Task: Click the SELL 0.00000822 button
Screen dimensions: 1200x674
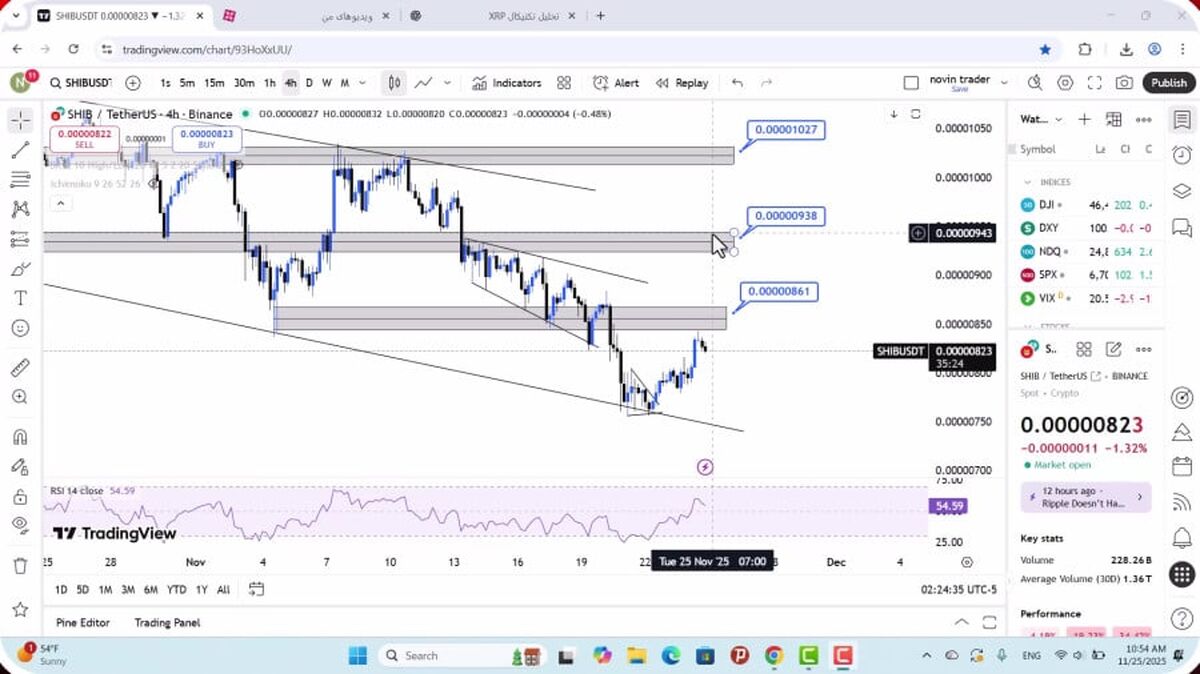Action: [84, 139]
